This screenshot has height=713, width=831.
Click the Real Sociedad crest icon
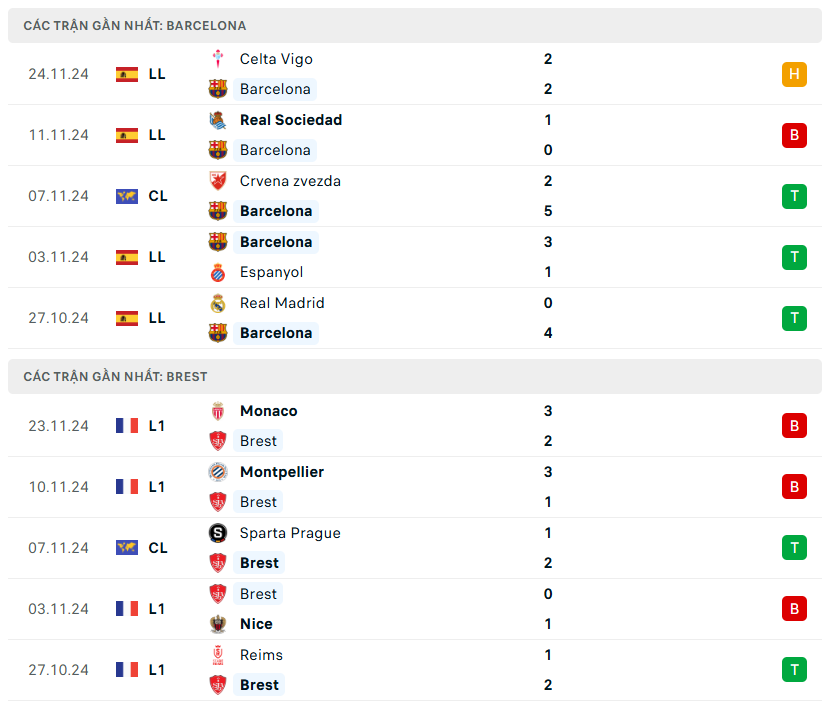click(217, 120)
